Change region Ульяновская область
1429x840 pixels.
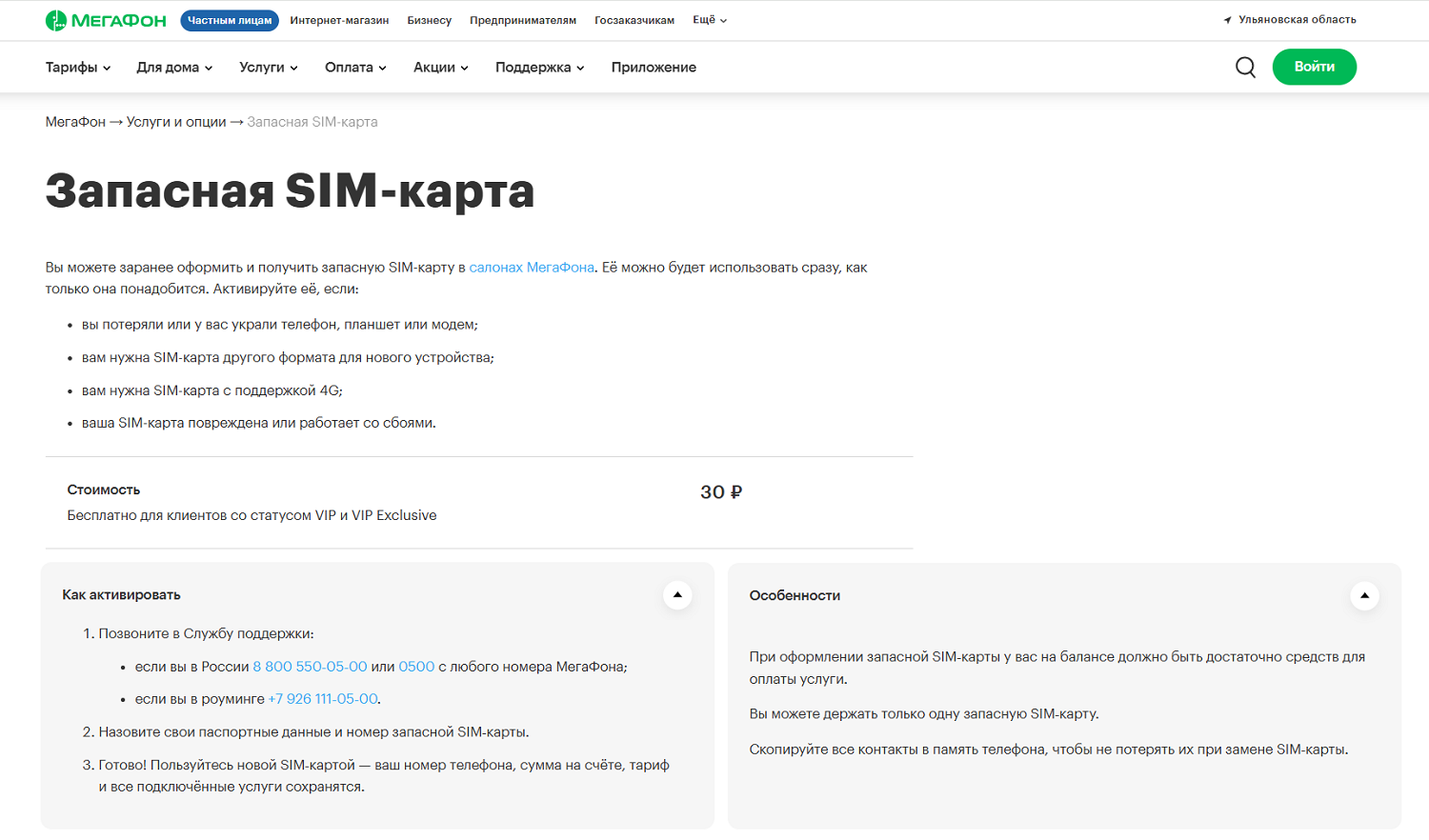(x=1297, y=20)
